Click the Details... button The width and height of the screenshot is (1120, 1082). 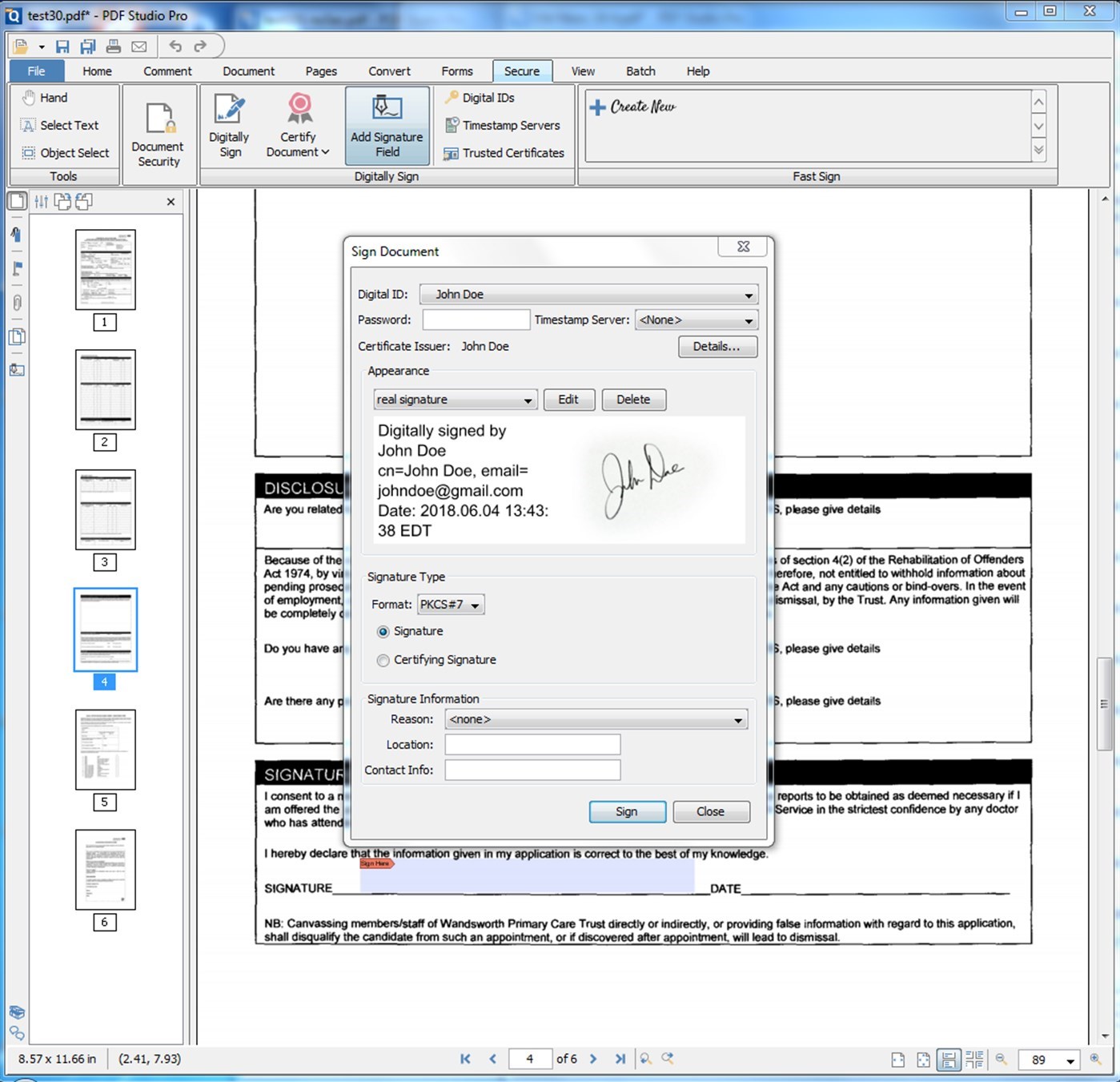point(717,346)
